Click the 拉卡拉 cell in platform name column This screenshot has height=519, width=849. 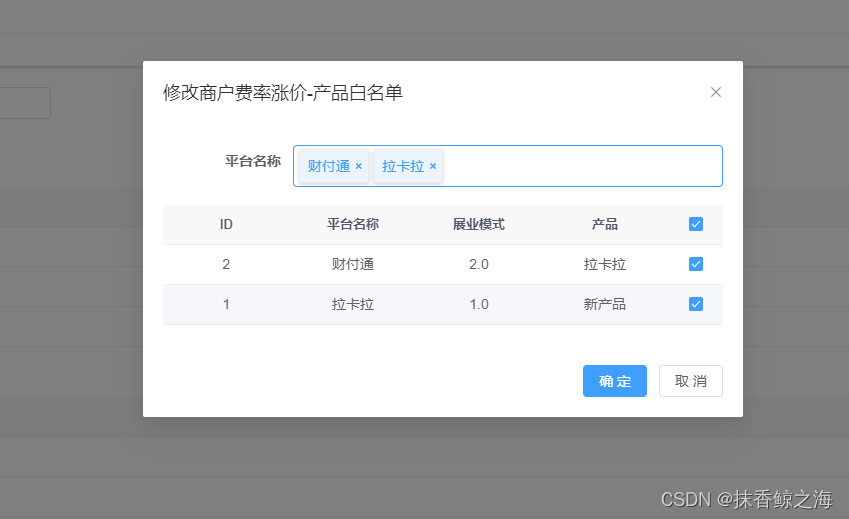(x=352, y=304)
